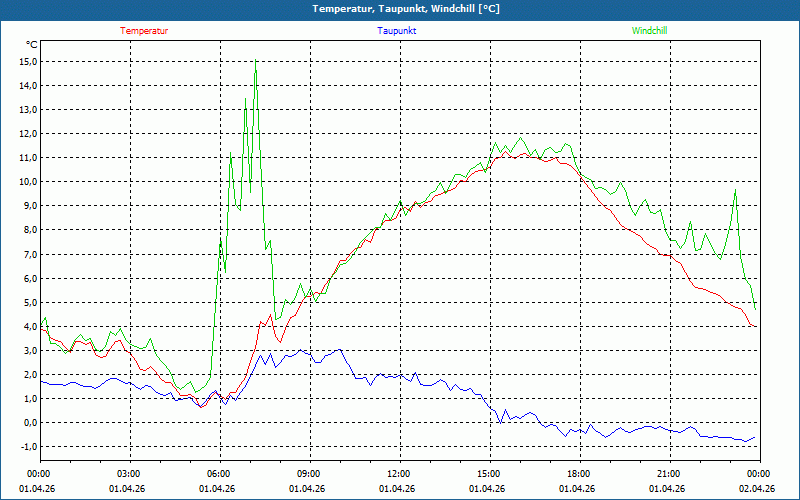The width and height of the screenshot is (800, 500).
Task: Select the green Windchill legend label
Action: (x=650, y=31)
